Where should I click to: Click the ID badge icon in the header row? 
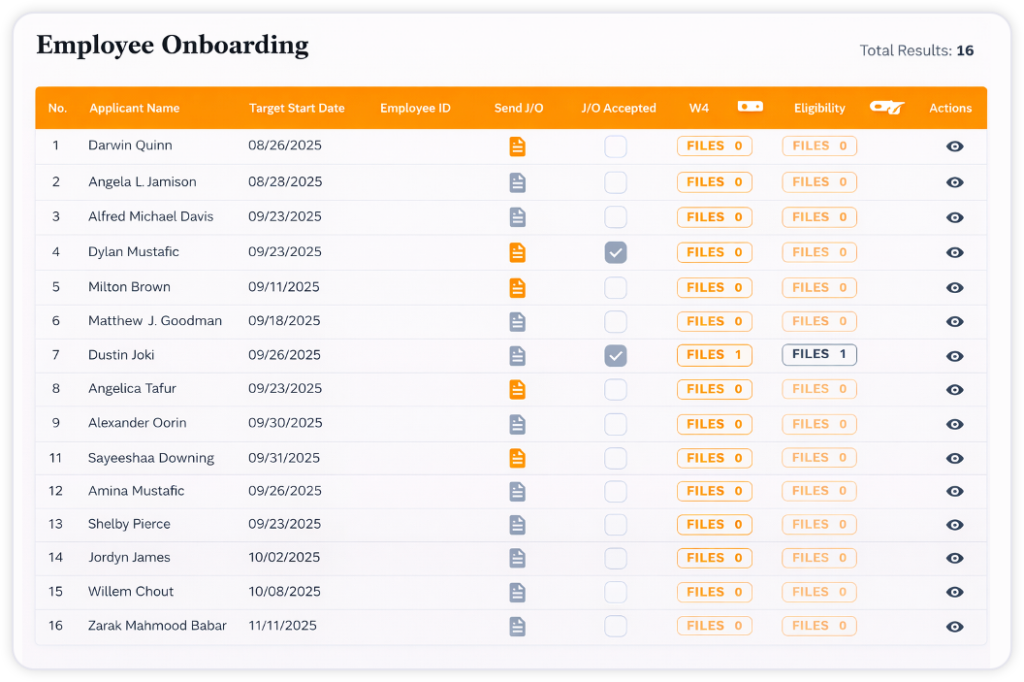(750, 106)
